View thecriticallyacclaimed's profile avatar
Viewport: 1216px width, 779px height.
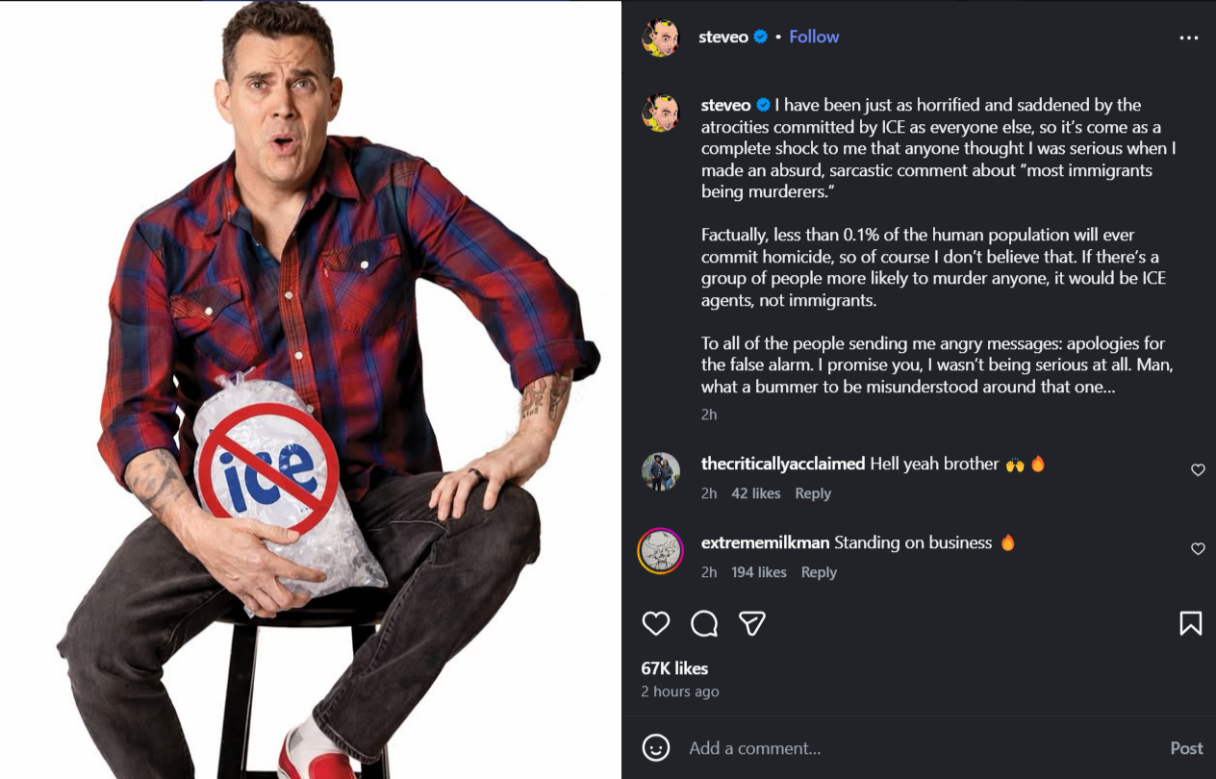tap(660, 472)
